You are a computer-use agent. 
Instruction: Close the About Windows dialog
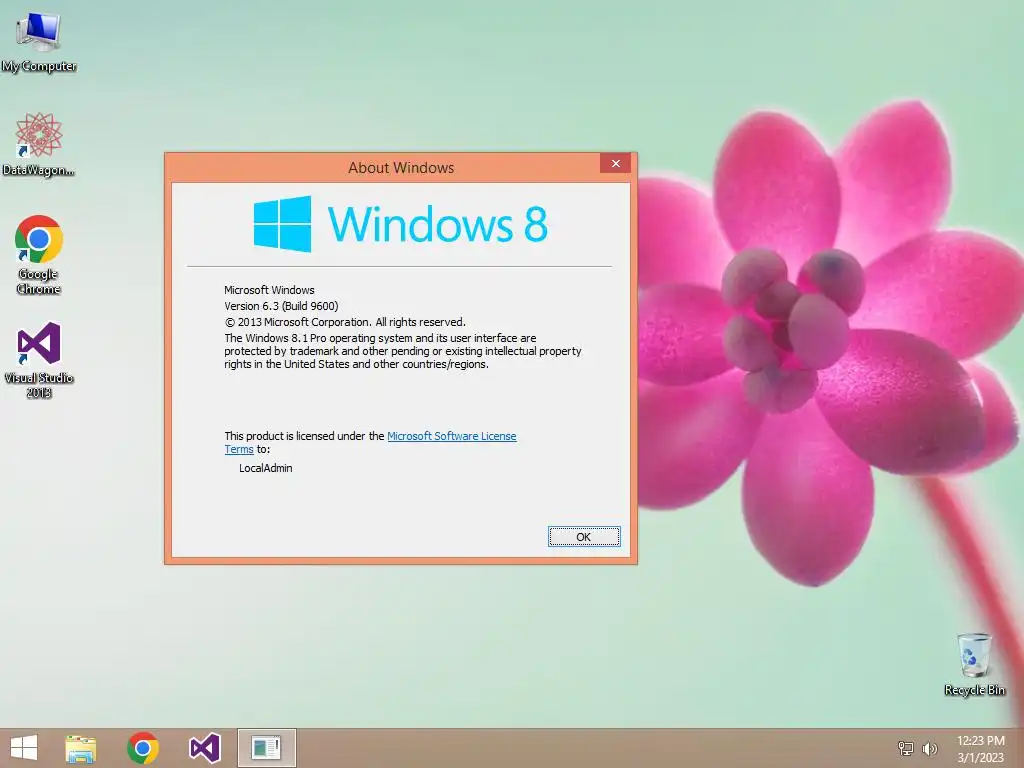click(x=615, y=163)
